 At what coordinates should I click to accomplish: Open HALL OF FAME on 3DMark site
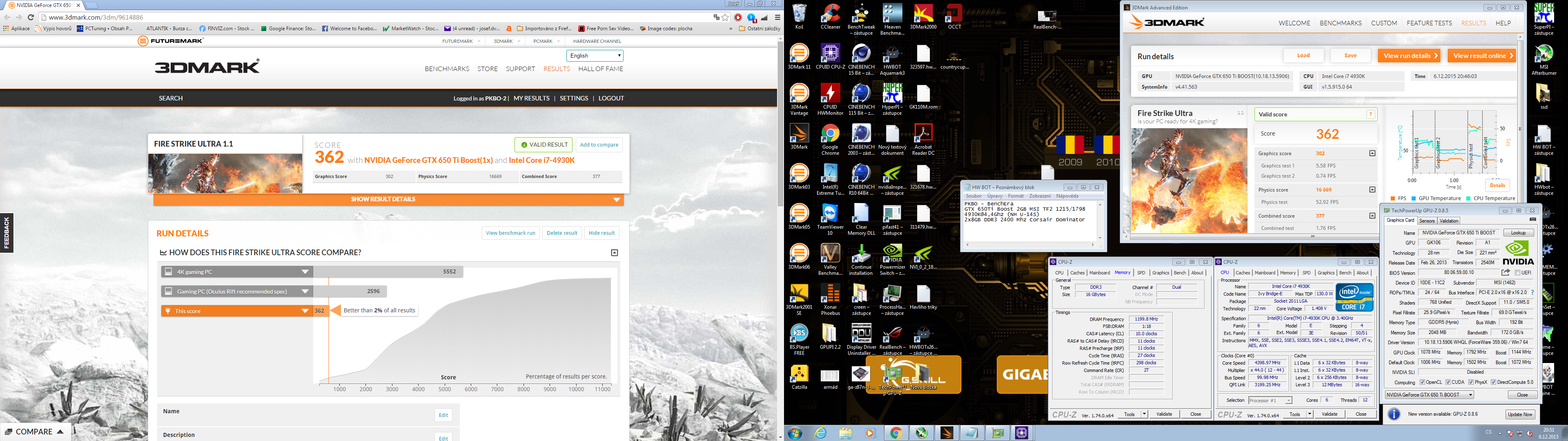[x=600, y=69]
